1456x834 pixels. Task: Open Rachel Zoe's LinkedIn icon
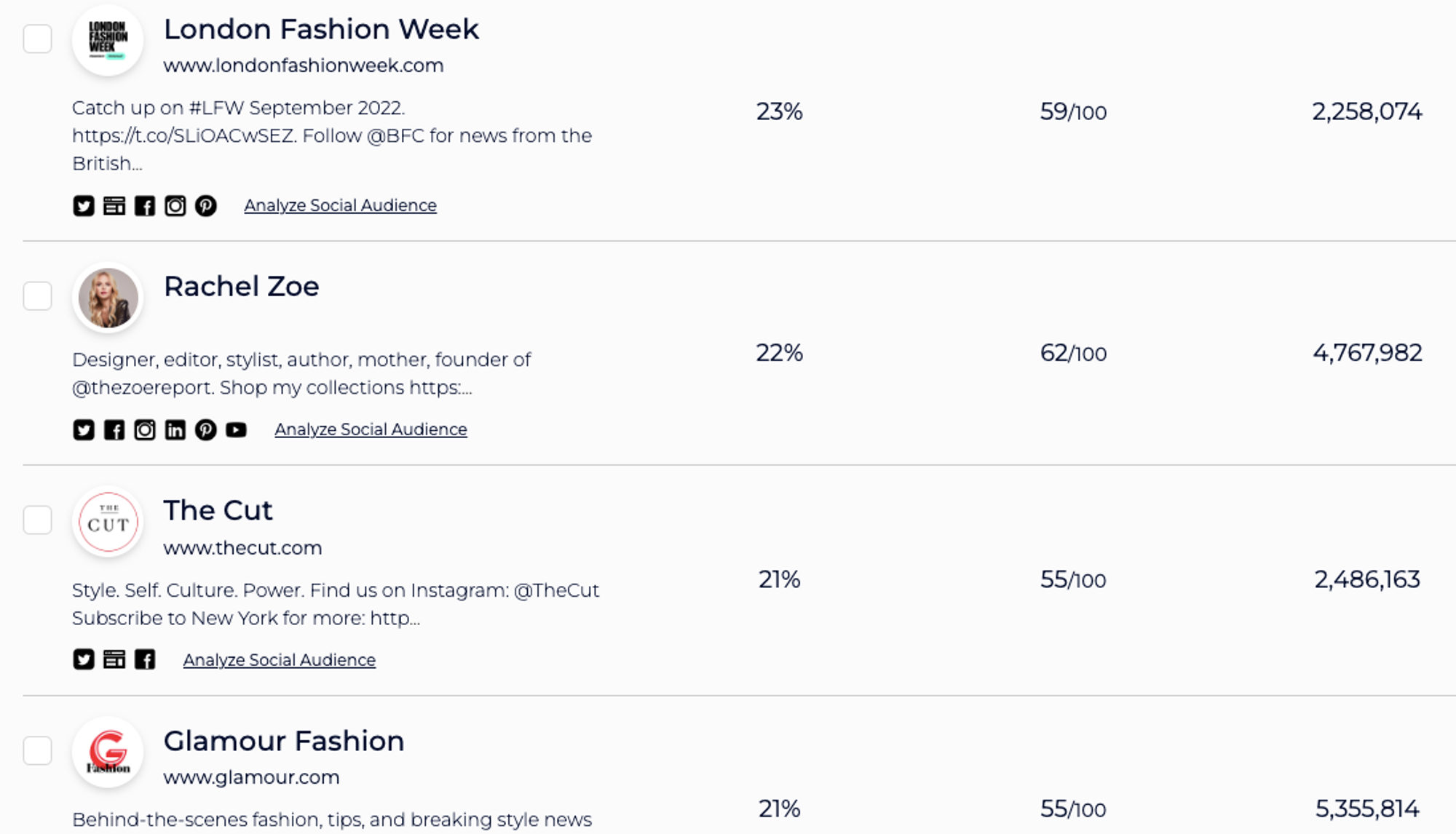click(x=175, y=430)
